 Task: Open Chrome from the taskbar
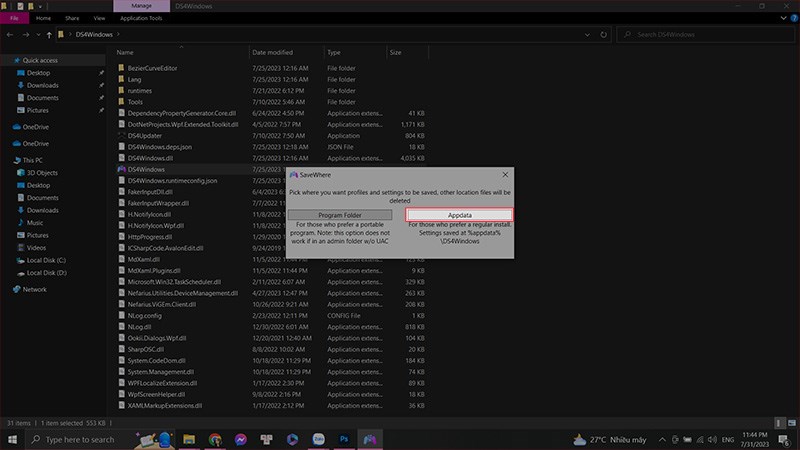(215, 439)
